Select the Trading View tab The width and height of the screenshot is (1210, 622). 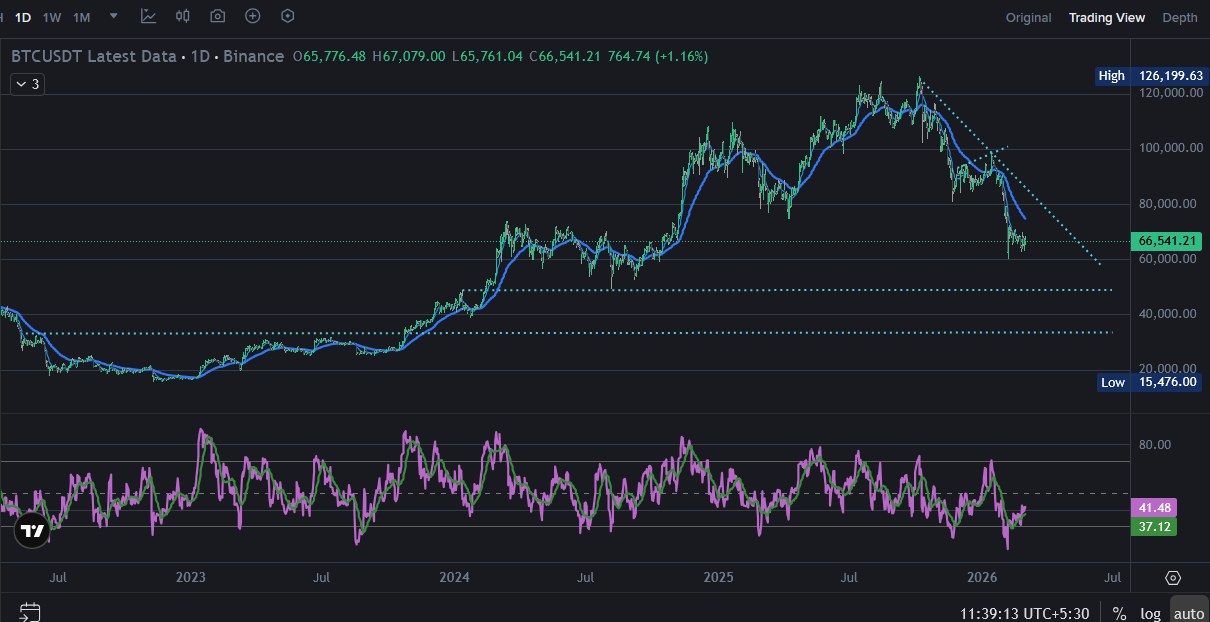pos(1107,18)
